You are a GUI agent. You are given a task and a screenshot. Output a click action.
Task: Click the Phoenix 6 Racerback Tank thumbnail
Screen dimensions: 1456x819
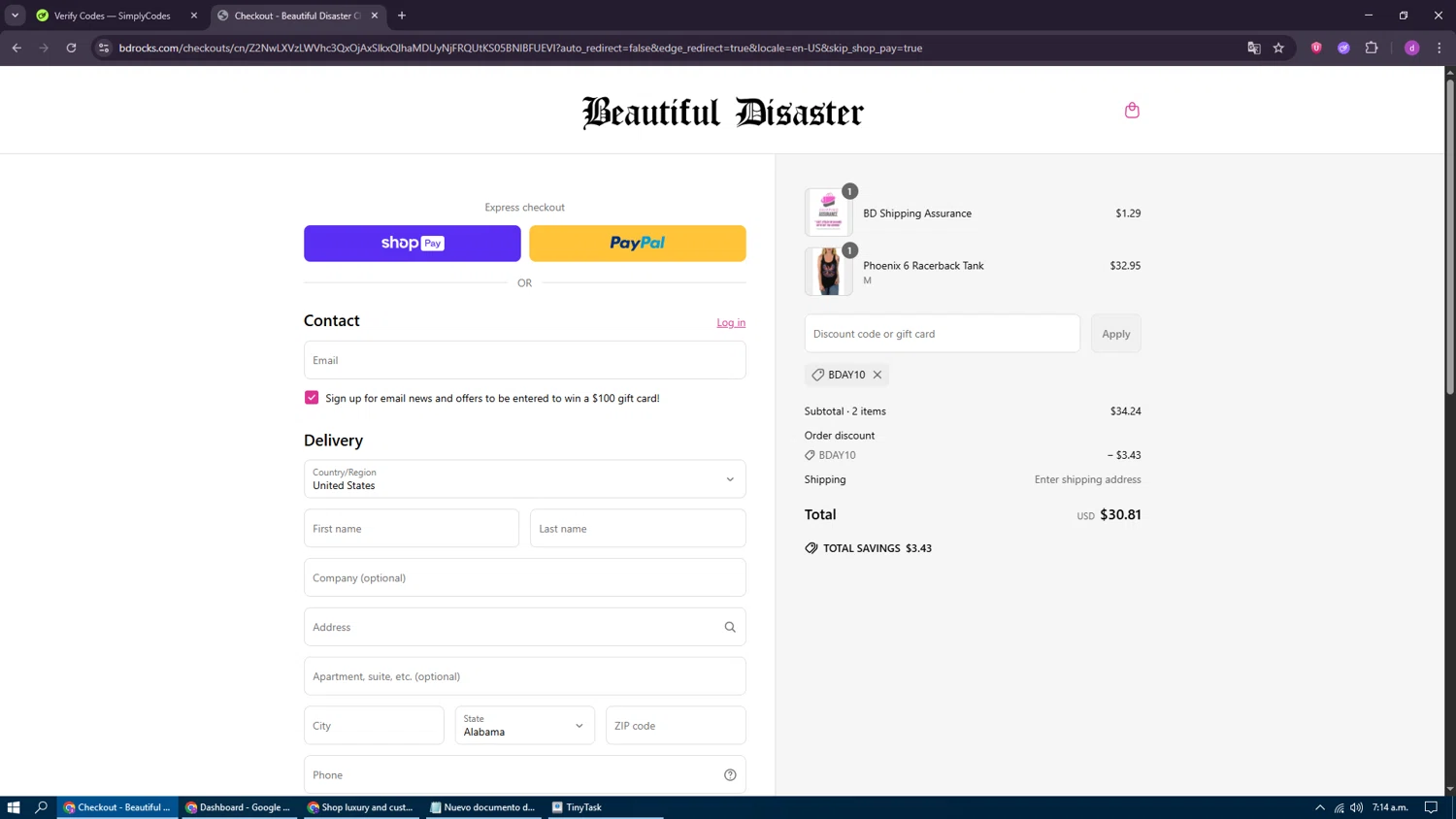(x=828, y=272)
